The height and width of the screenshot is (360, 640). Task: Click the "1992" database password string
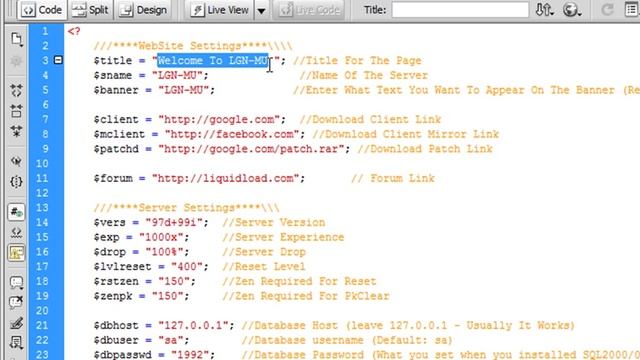(x=190, y=354)
